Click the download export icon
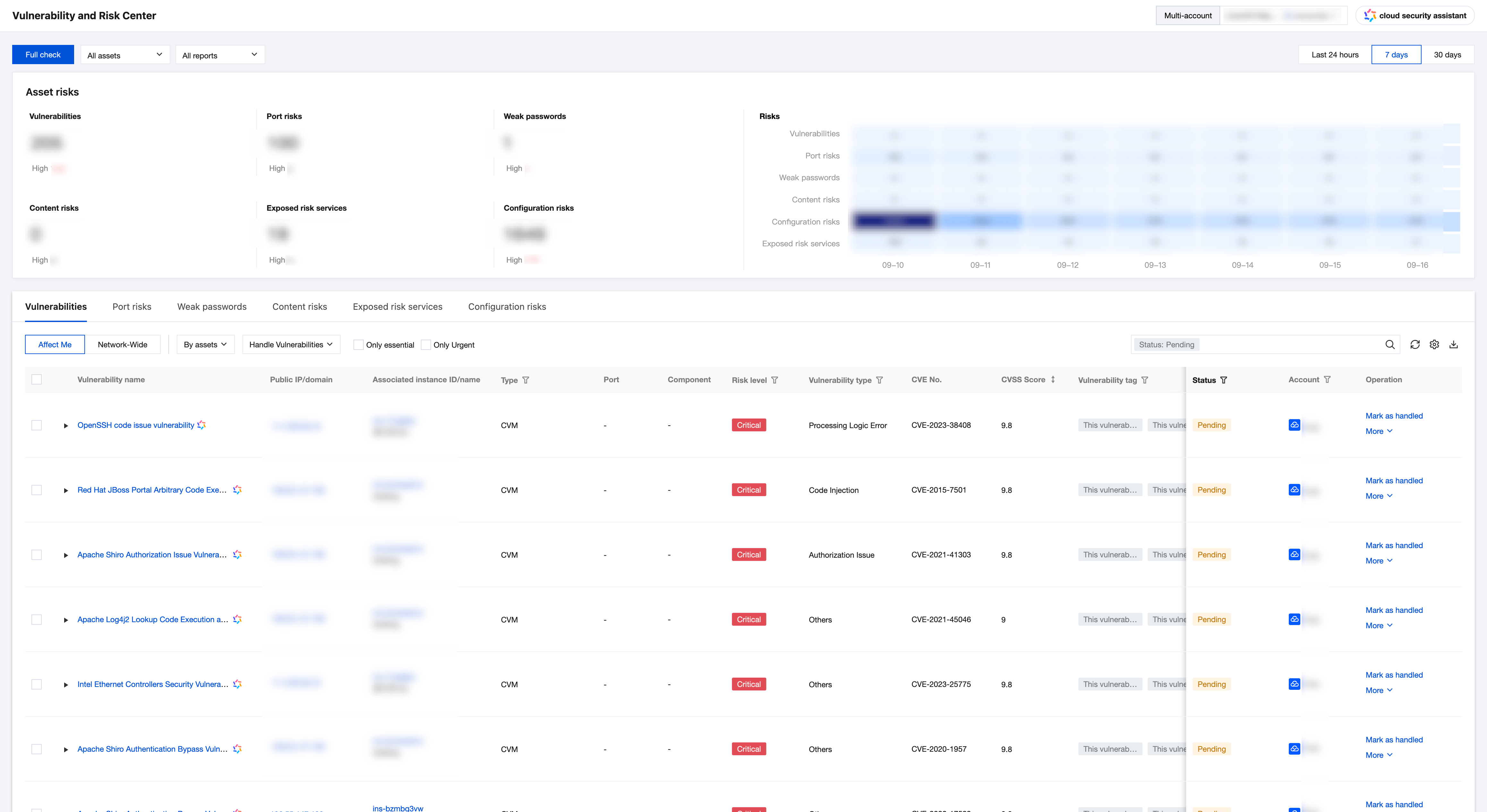This screenshot has height=812, width=1487. tap(1454, 344)
